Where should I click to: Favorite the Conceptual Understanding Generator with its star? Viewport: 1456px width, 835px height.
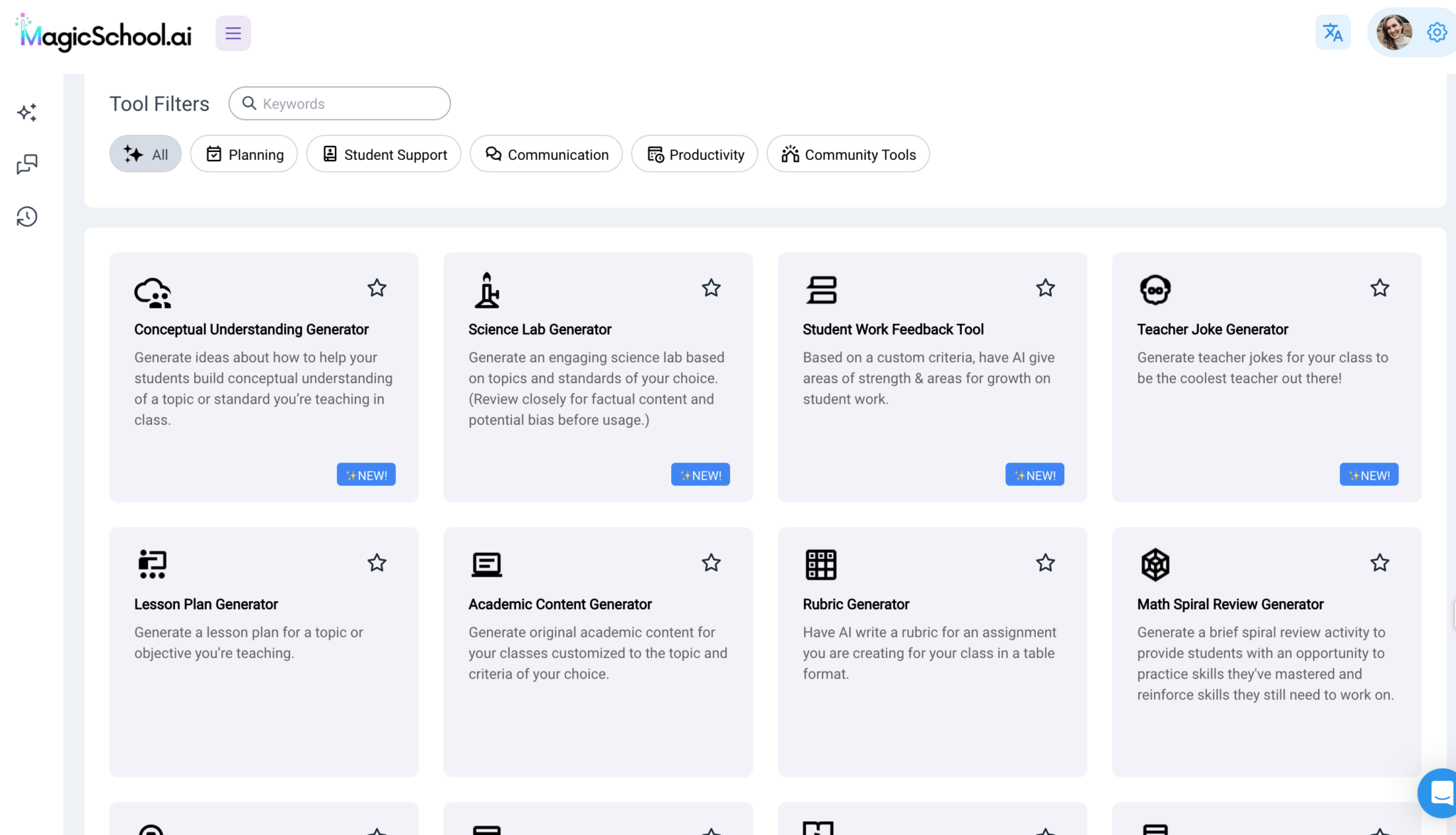point(377,288)
